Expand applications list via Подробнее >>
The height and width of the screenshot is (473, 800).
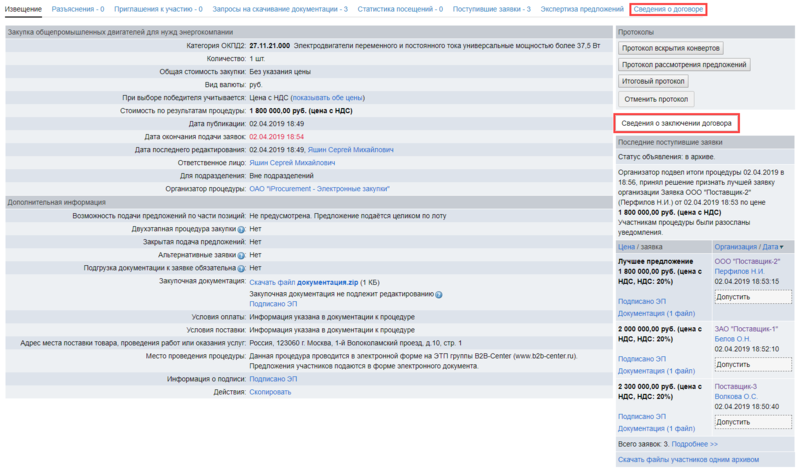tap(693, 444)
